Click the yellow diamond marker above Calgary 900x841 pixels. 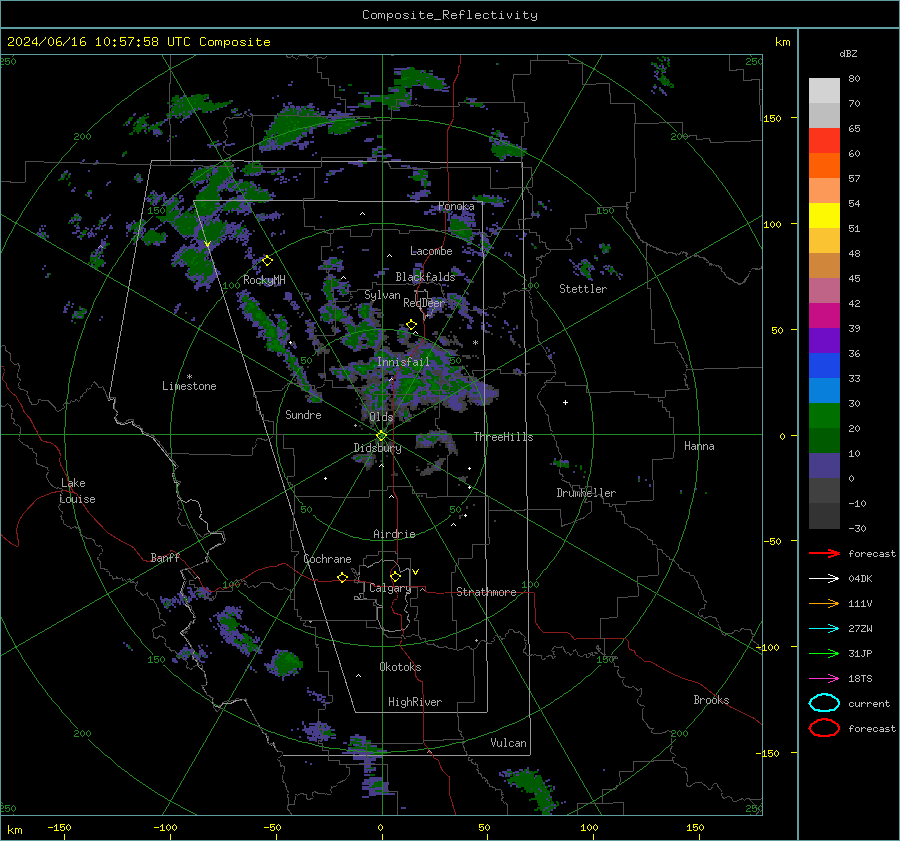point(395,576)
